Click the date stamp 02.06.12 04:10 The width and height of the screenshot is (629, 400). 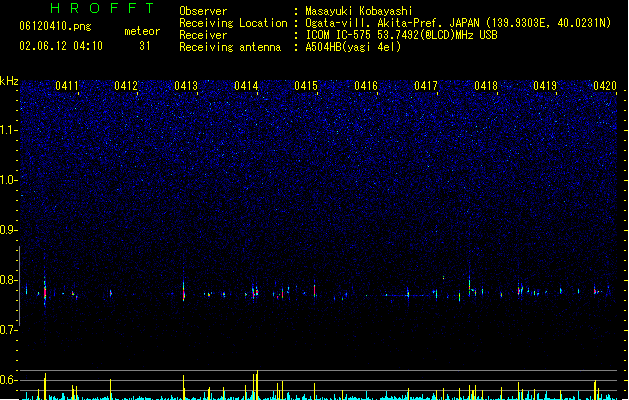(x=61, y=46)
